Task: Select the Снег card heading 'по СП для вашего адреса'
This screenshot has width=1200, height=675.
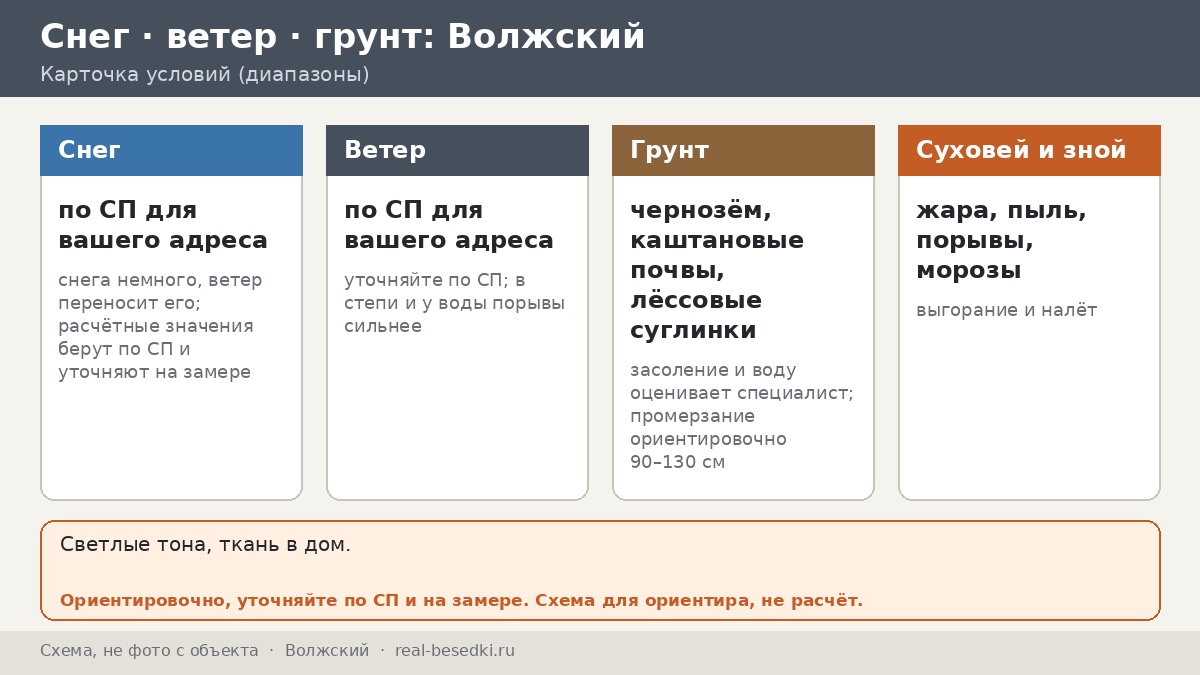Action: (163, 226)
